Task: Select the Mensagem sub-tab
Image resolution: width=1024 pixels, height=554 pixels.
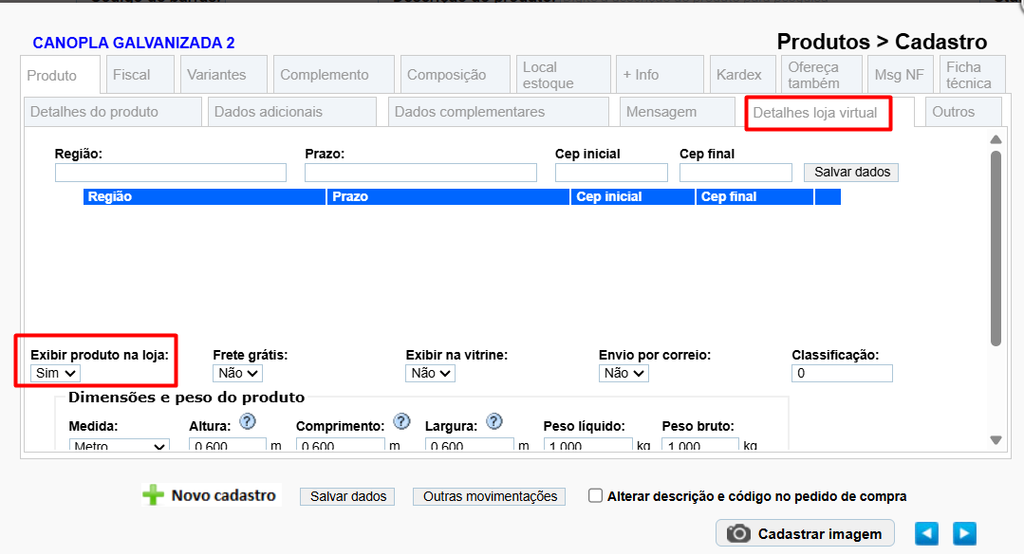Action: (677, 112)
